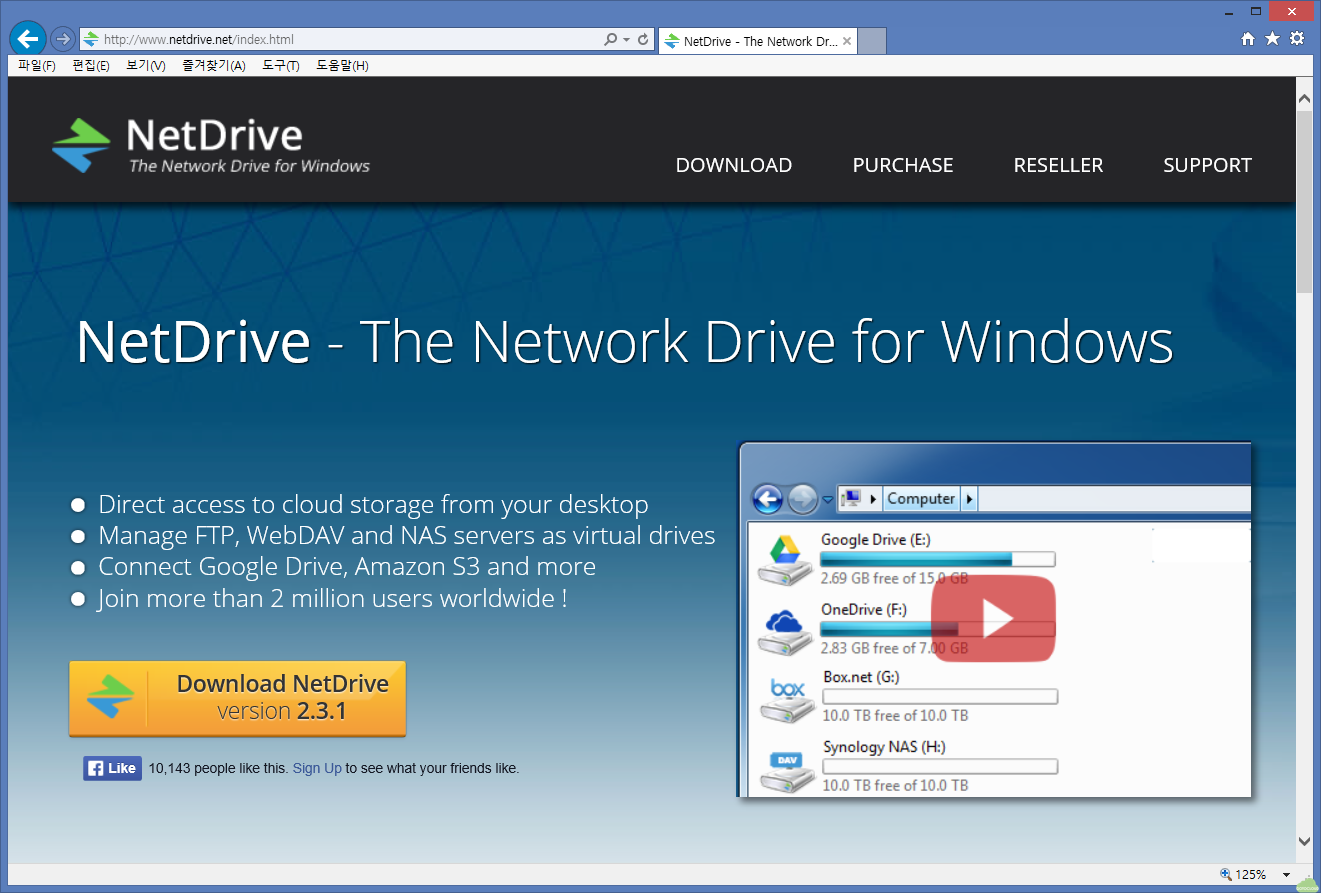This screenshot has width=1321, height=893.
Task: Click the Box.net (G:) capacity bar
Action: [x=940, y=697]
